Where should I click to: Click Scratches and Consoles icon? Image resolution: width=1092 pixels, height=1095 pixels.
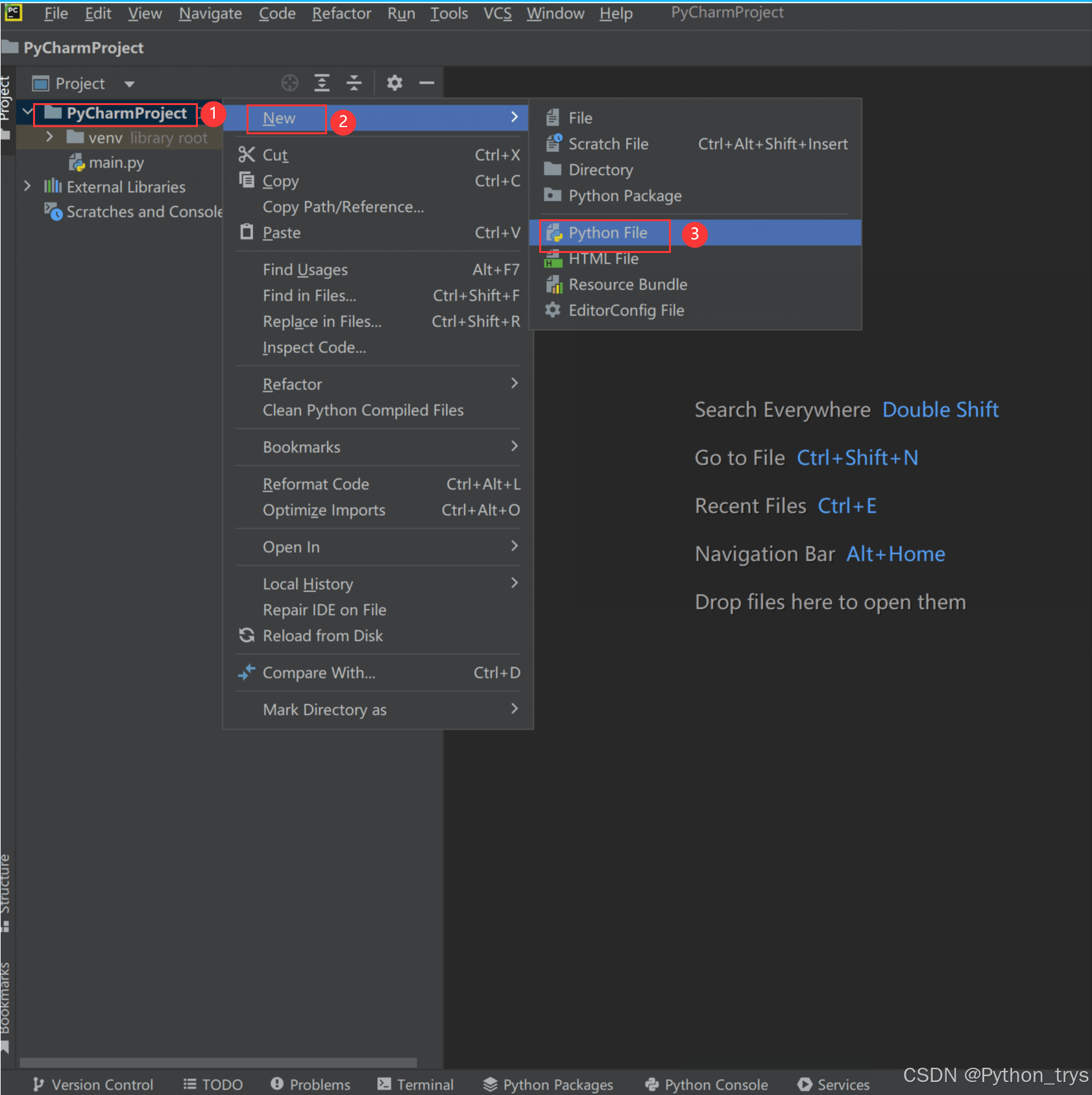pyautogui.click(x=53, y=211)
